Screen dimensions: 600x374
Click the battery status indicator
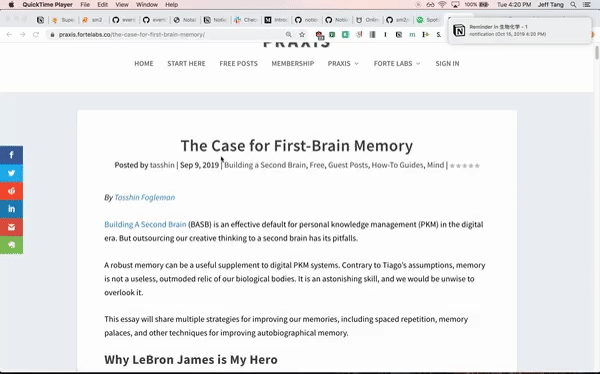476,5
